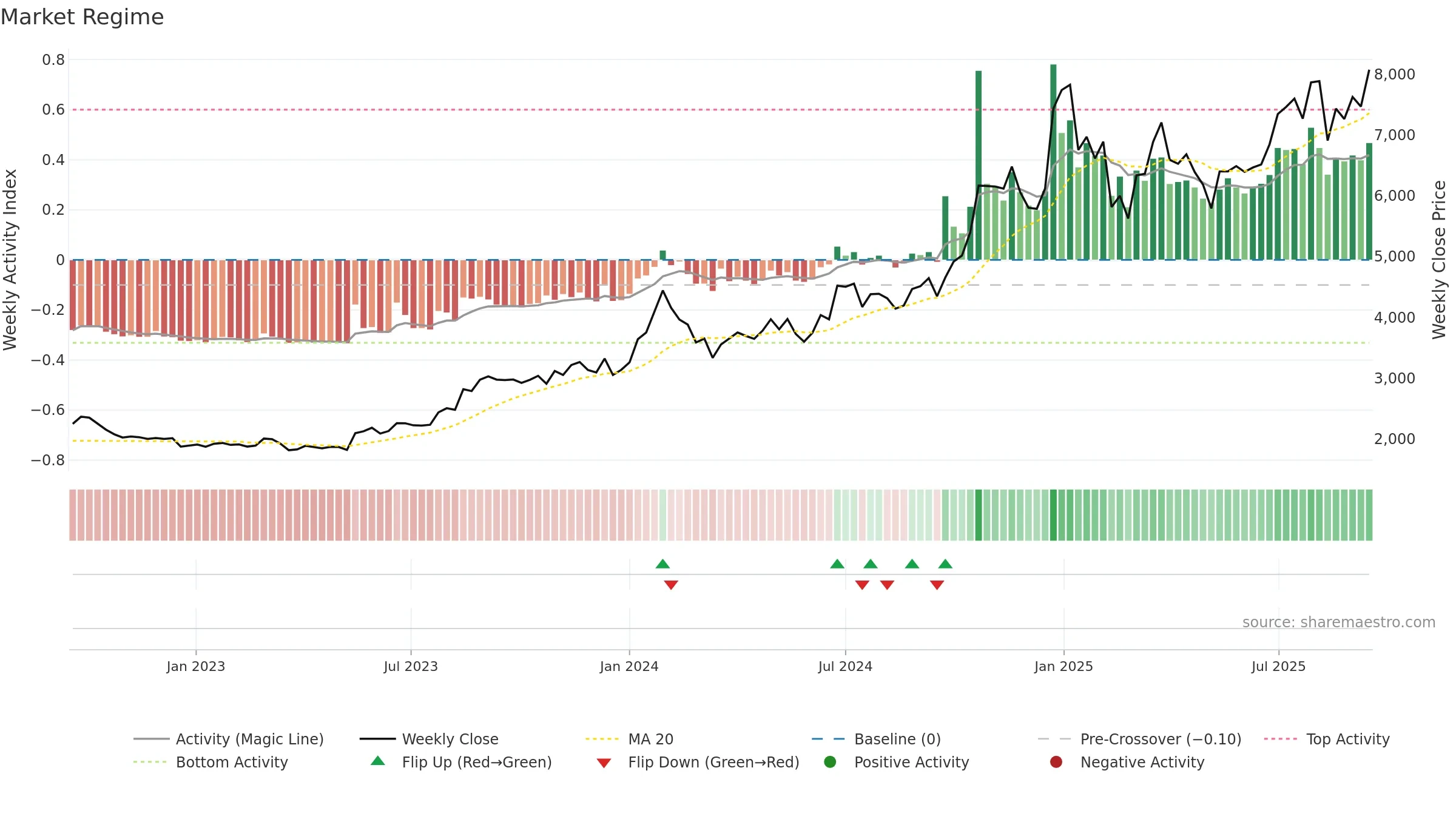Click the last red flip-down triangle marker
The width and height of the screenshot is (1456, 819).
[x=937, y=585]
